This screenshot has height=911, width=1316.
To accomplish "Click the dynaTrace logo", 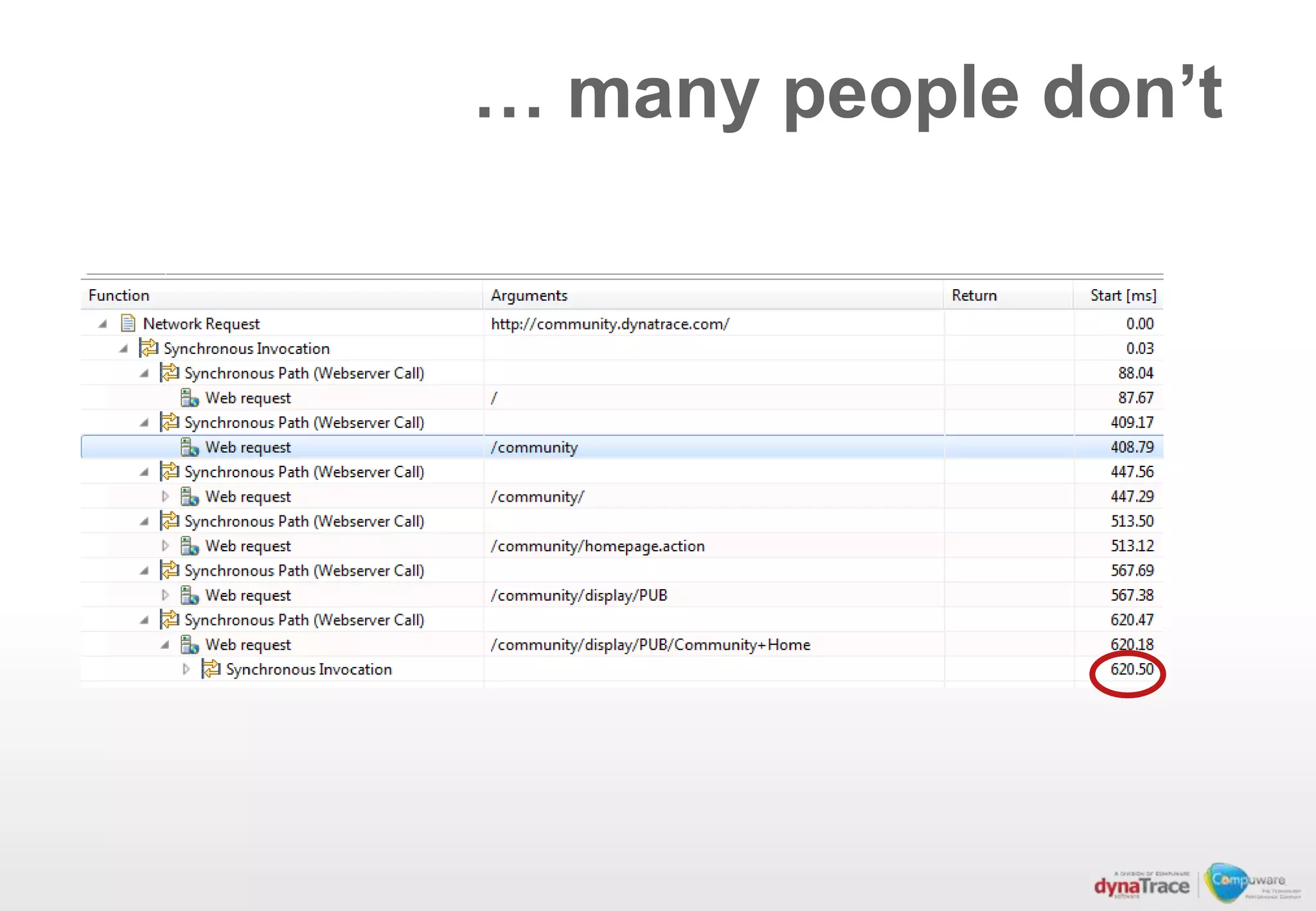I will [1141, 885].
